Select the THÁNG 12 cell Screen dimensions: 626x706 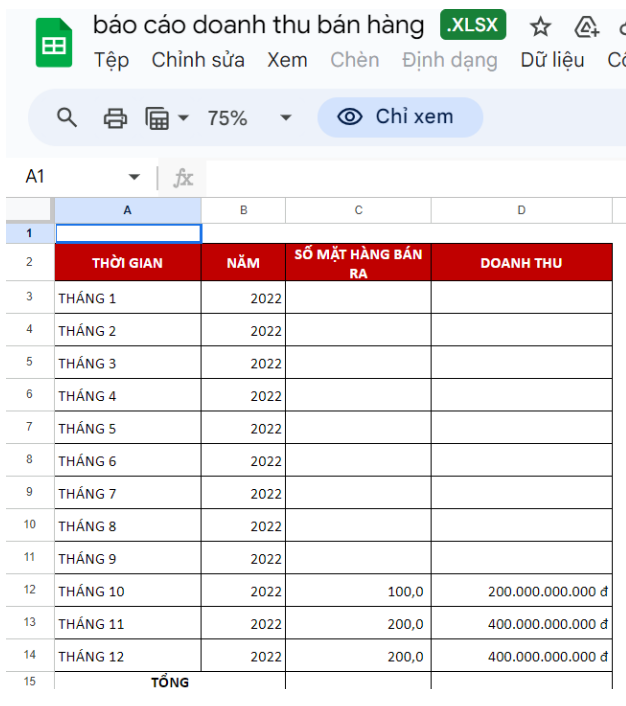coord(128,656)
